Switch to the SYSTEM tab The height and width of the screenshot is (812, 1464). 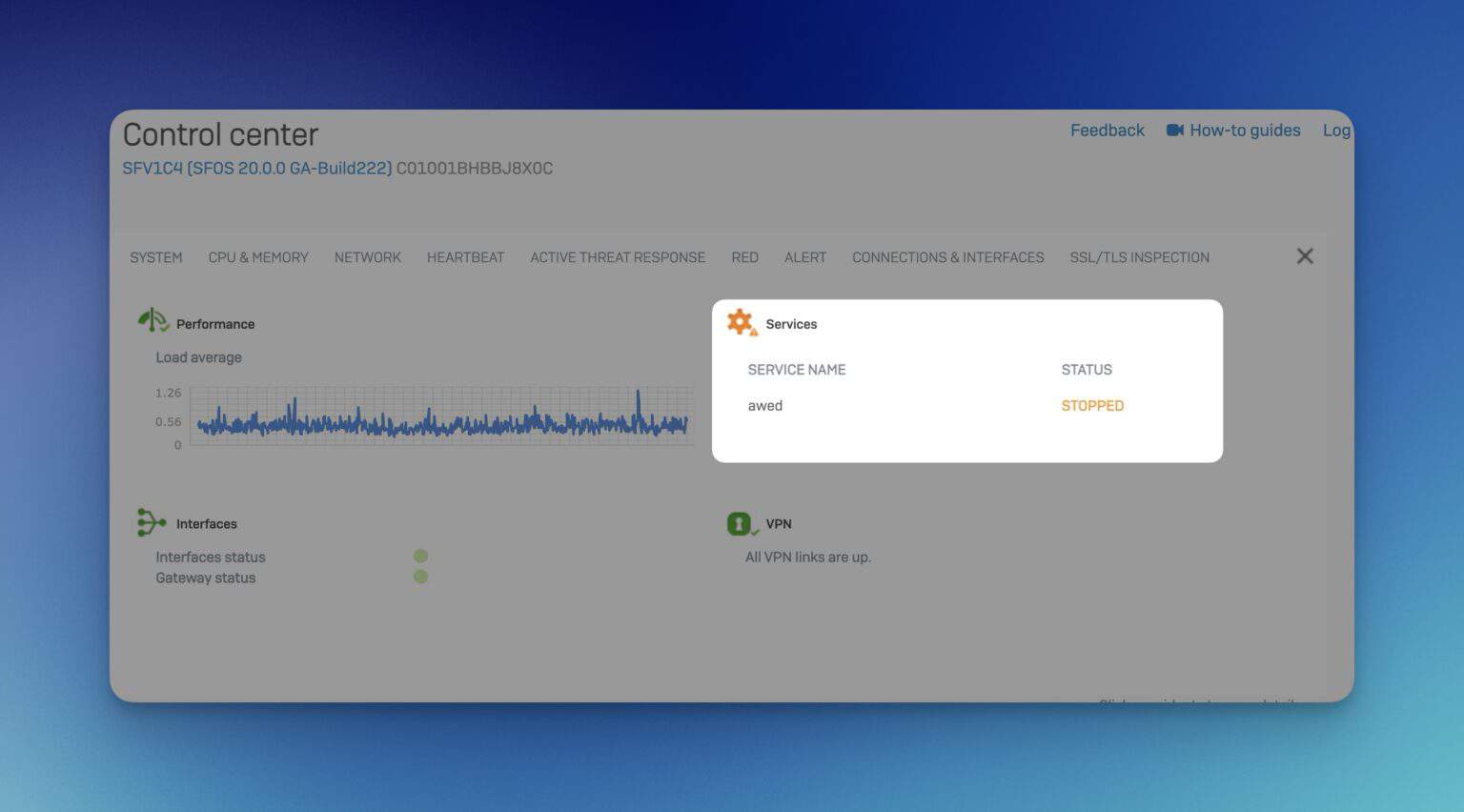pos(155,257)
